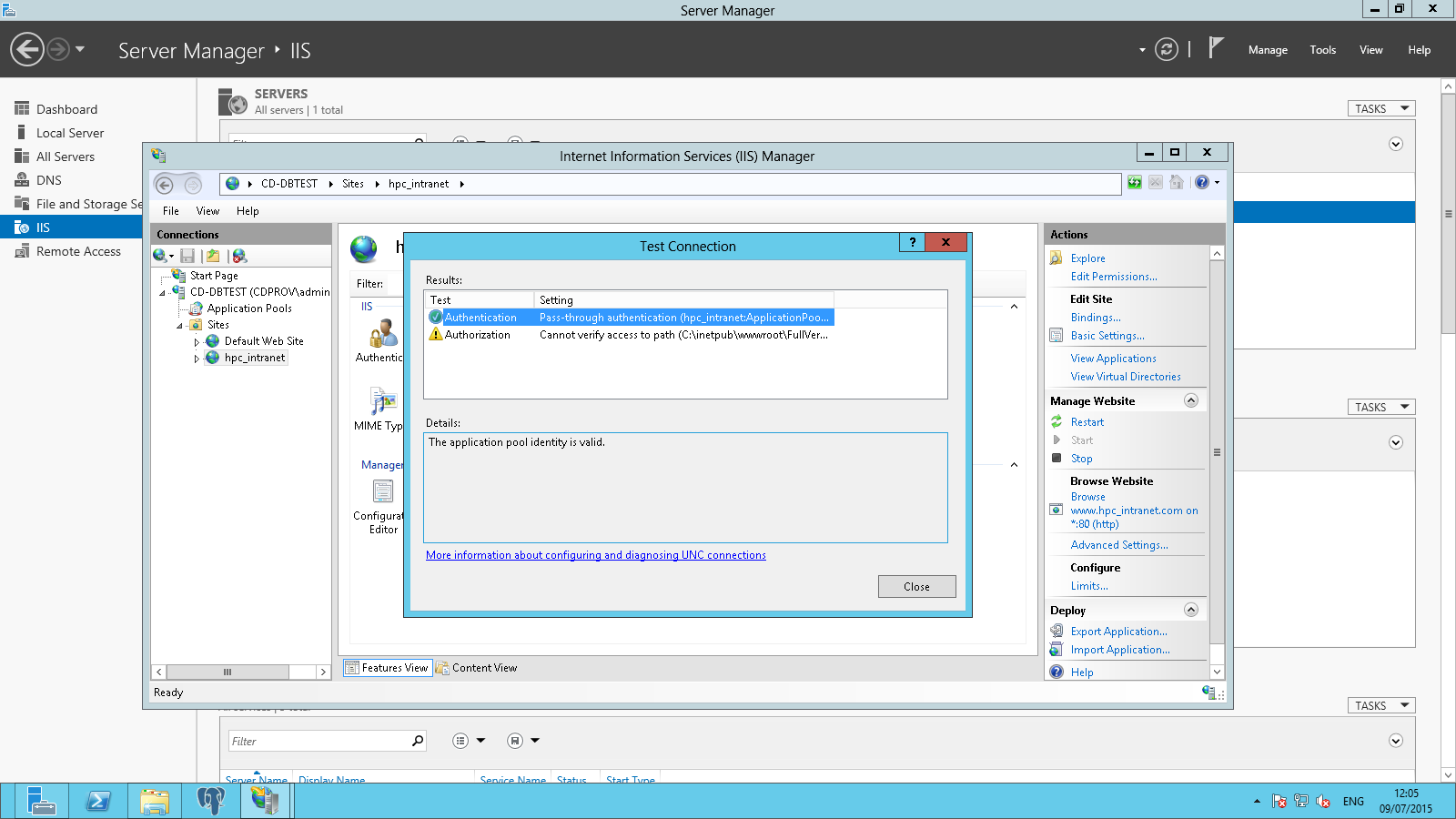Click the Configuration Editor feature icon
This screenshot has width=1456, height=819.
(x=383, y=491)
